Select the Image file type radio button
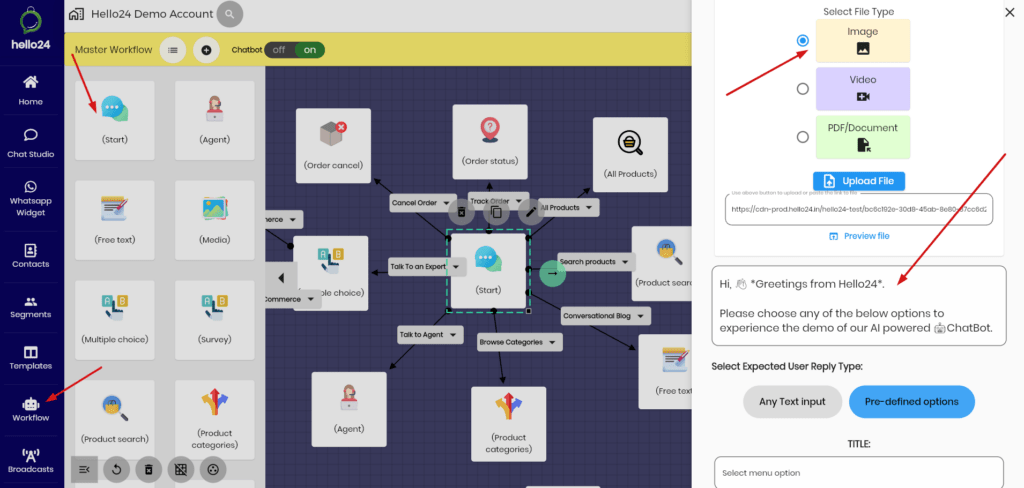The height and width of the screenshot is (488, 1024). (x=803, y=41)
